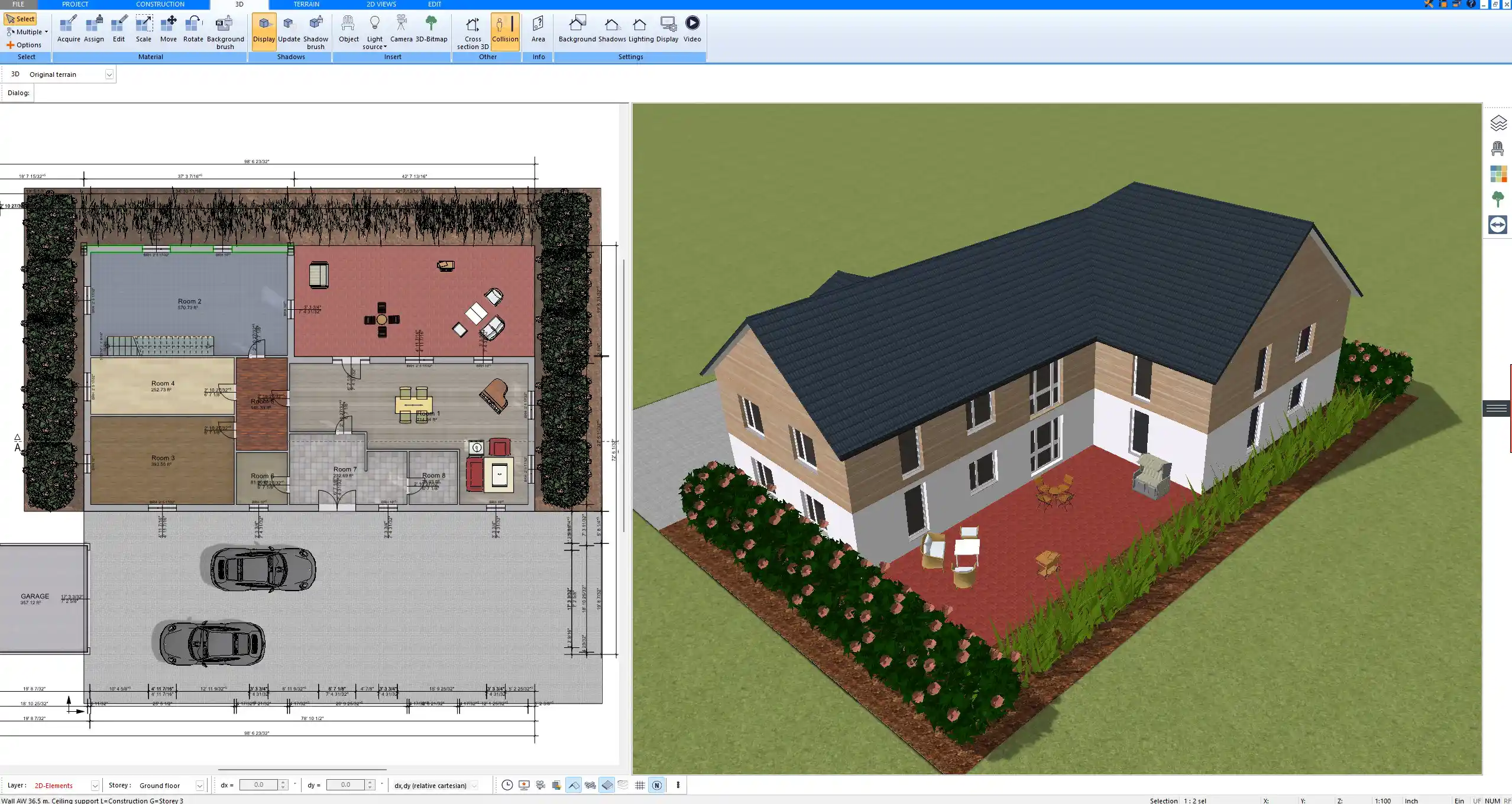Open the Storey Ground floor dropdown

click(x=199, y=786)
